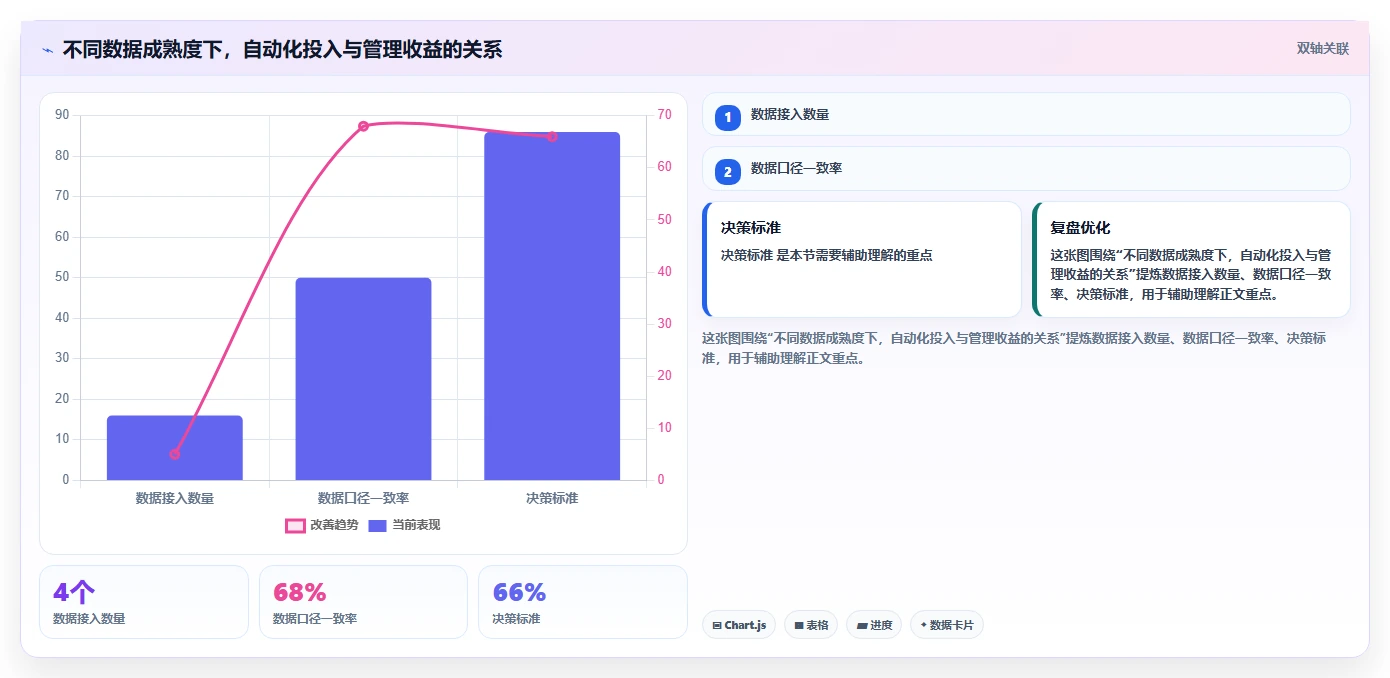
Task: Click the 66% metric value
Action: 519,592
